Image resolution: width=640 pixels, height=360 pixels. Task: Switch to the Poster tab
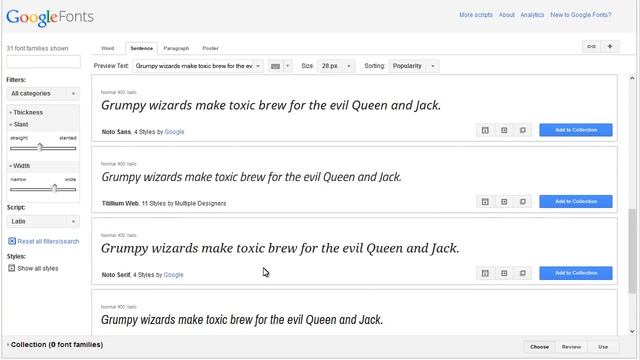[x=210, y=48]
